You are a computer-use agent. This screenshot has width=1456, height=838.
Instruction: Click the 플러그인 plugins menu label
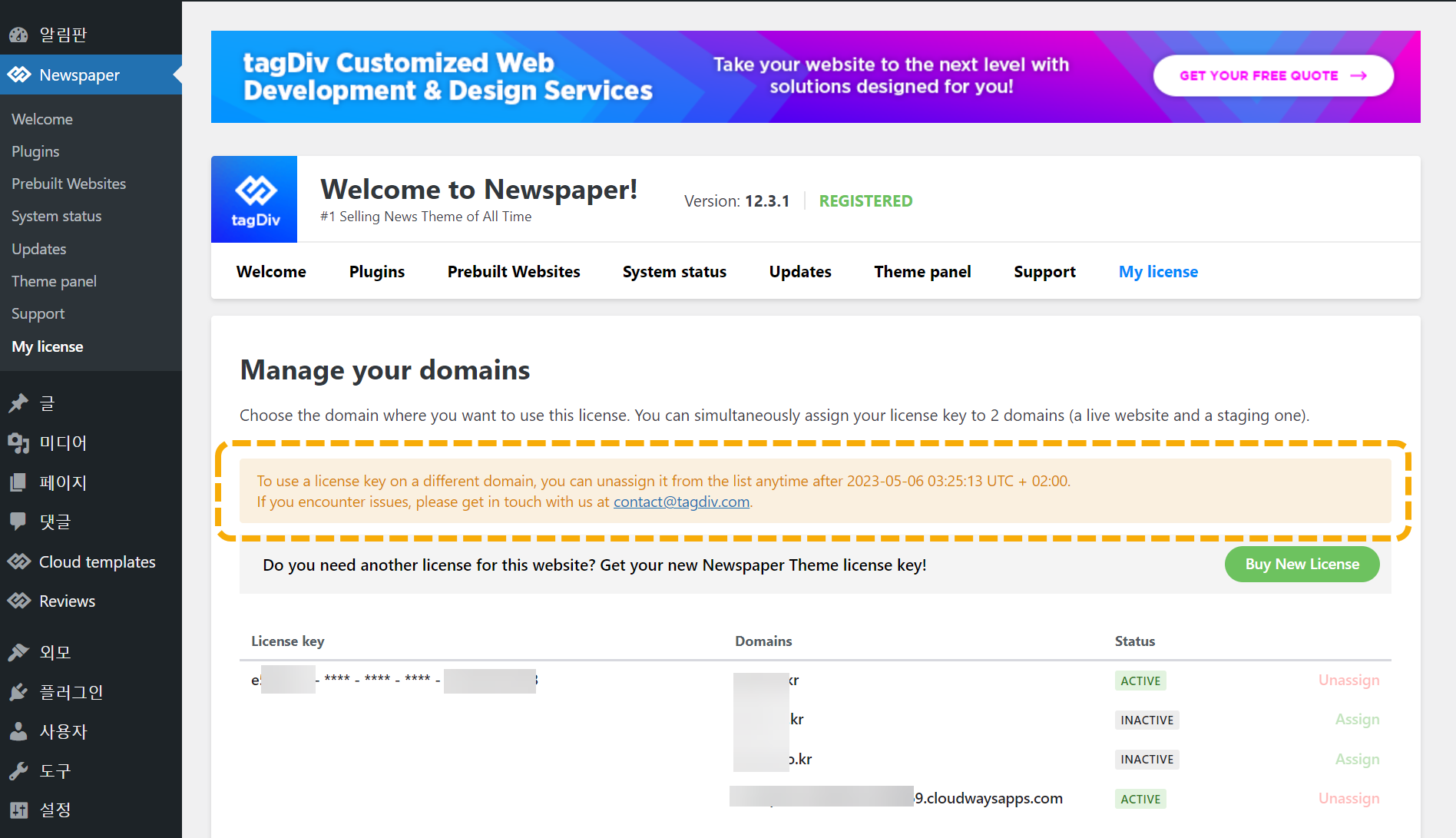(71, 692)
